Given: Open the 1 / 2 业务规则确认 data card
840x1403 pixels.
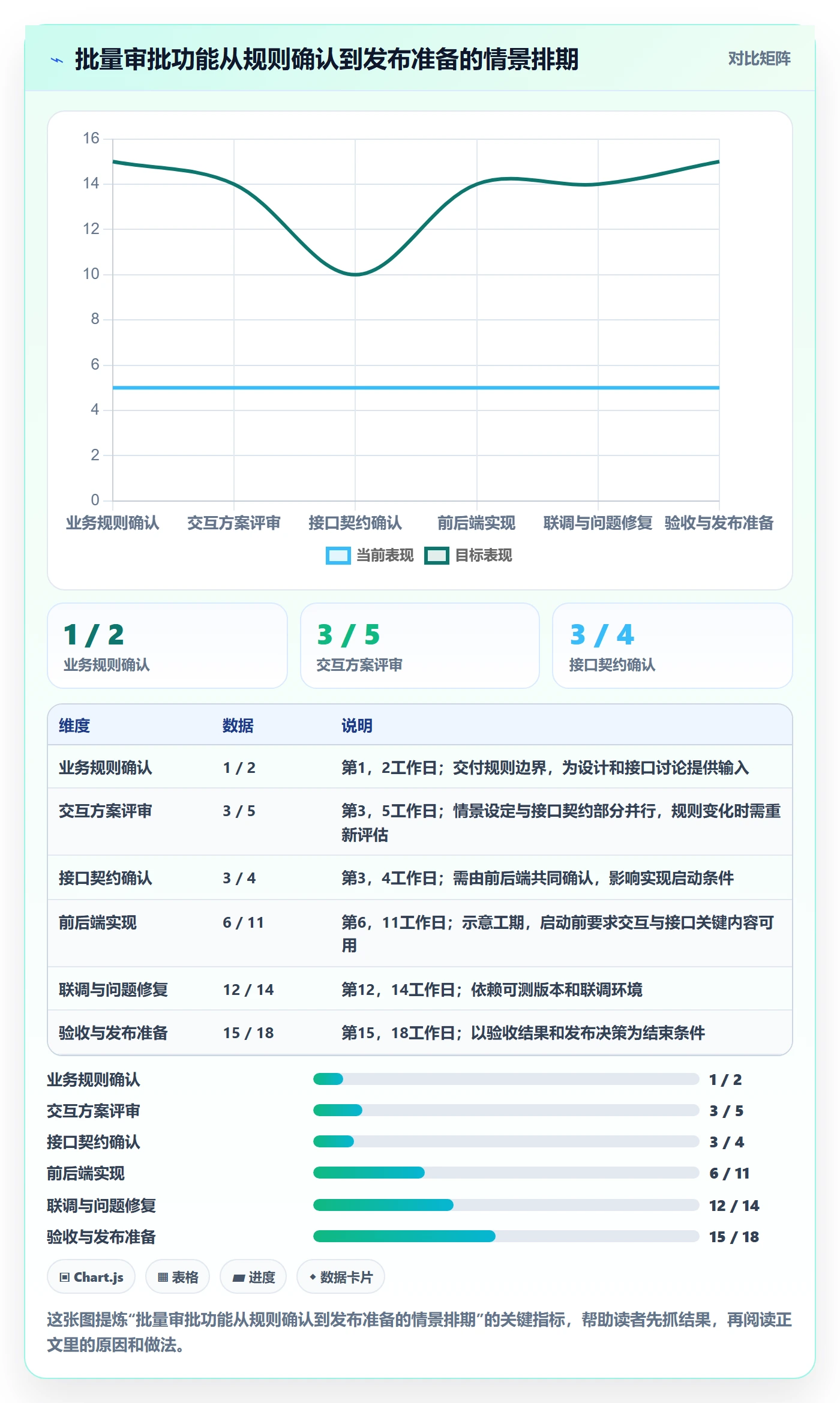Looking at the screenshot, I should 167,646.
